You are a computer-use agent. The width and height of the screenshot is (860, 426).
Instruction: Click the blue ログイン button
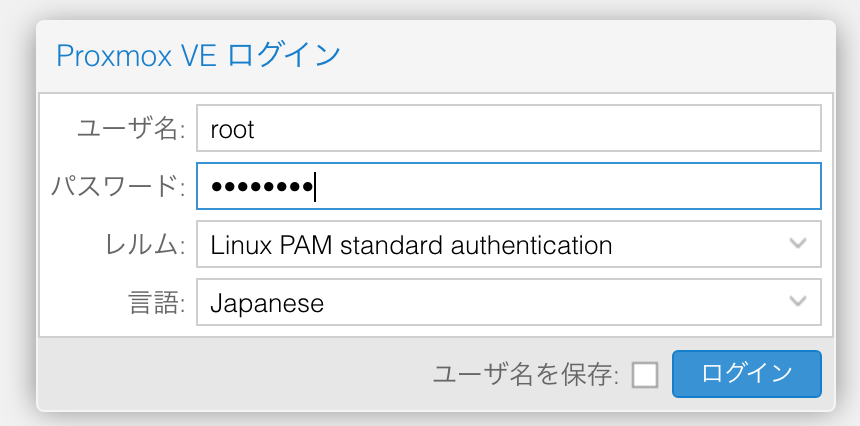click(746, 374)
